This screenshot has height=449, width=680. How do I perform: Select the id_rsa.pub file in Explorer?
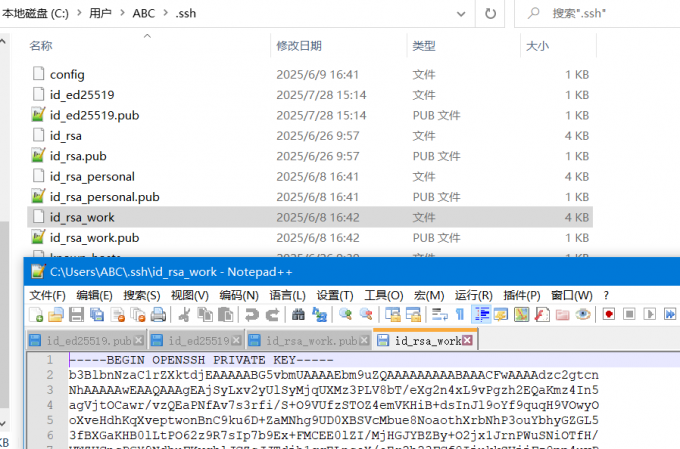310,156
